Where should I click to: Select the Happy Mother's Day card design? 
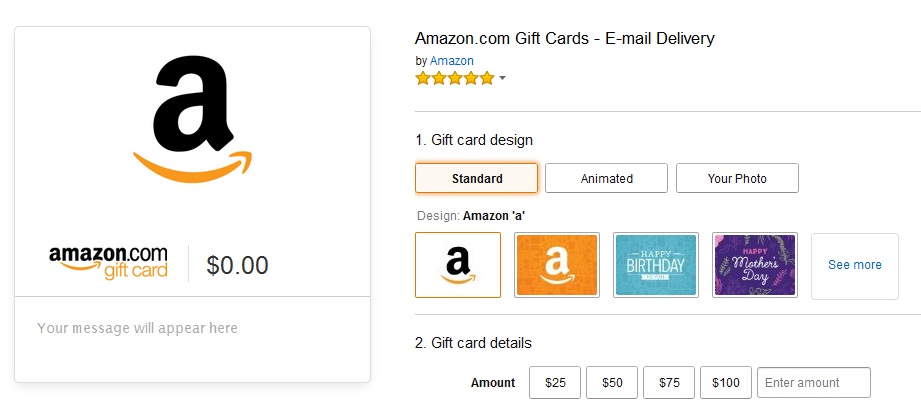754,265
